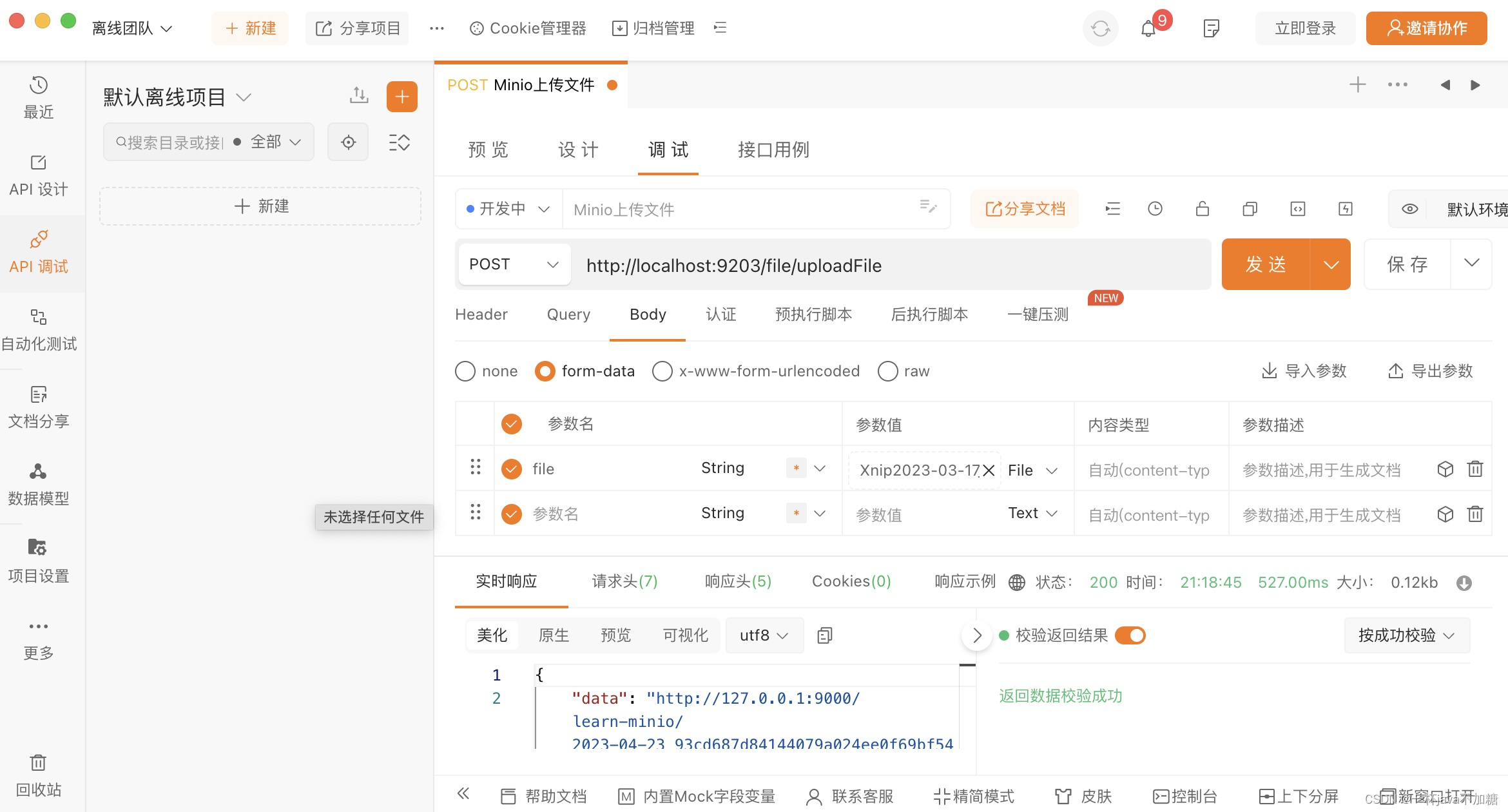The width and height of the screenshot is (1508, 812).
Task: Click the lock icon in toolbar
Action: [1203, 209]
